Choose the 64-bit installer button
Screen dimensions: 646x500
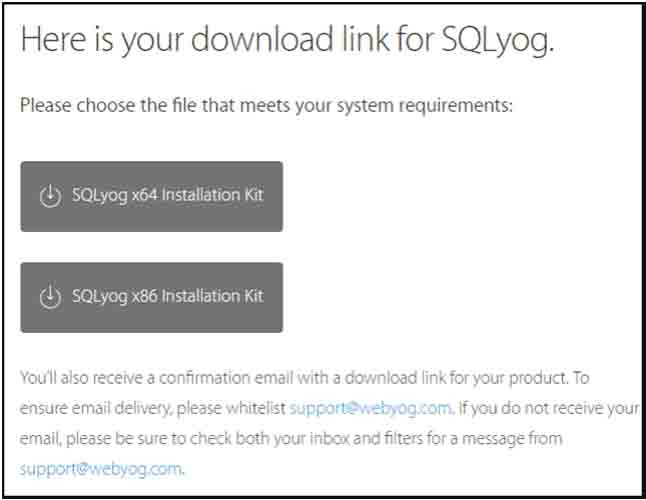152,196
